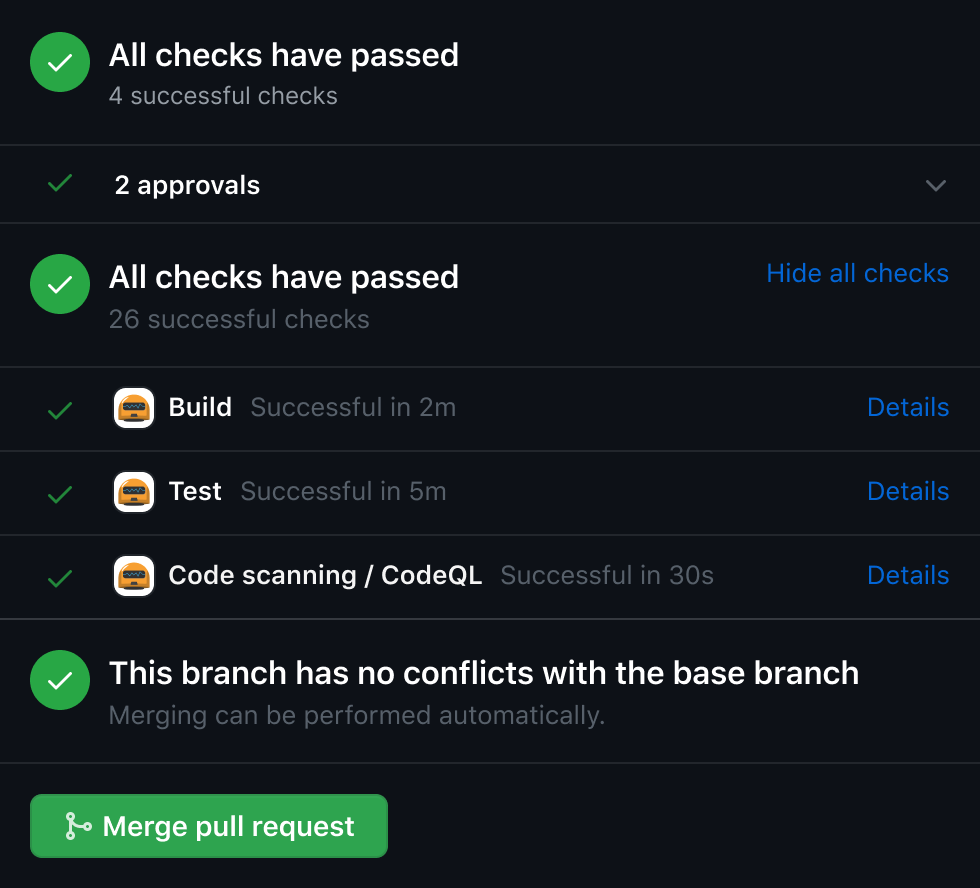Expand the 2 approvals section label
The image size is (980, 888).
187,185
